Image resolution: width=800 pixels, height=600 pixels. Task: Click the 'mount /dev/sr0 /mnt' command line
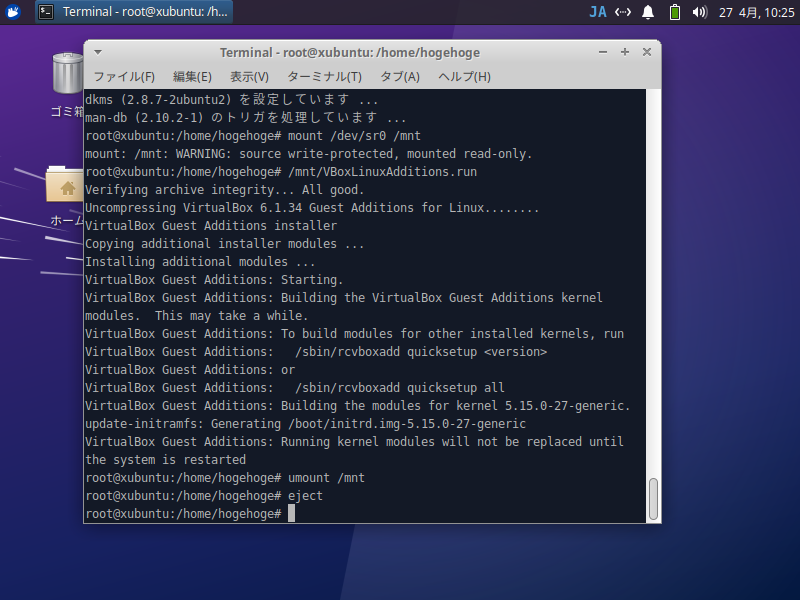point(253,136)
